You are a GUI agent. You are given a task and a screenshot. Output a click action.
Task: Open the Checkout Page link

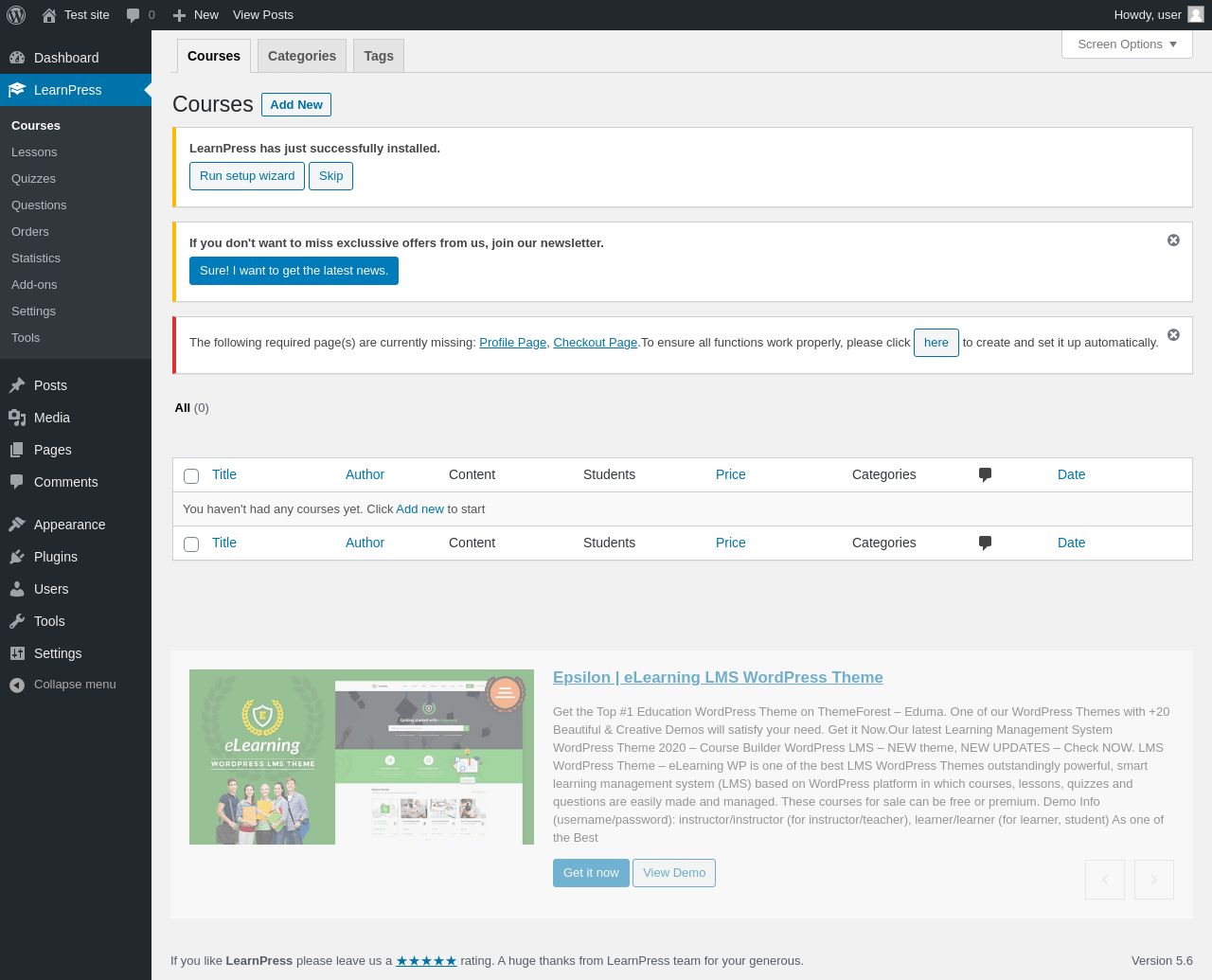(595, 343)
